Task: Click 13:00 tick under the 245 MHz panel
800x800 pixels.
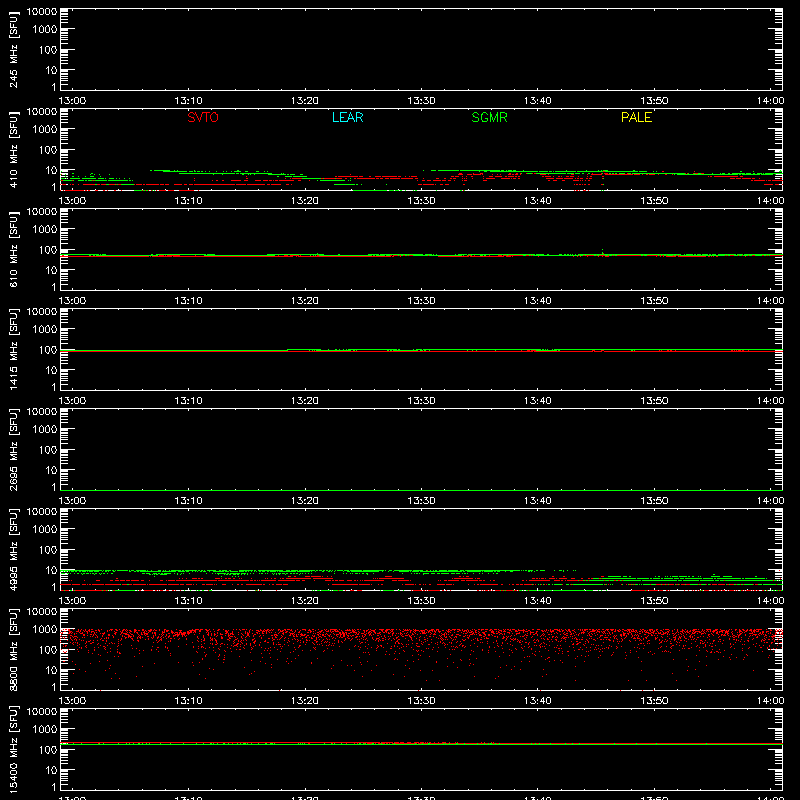Action: coord(72,101)
